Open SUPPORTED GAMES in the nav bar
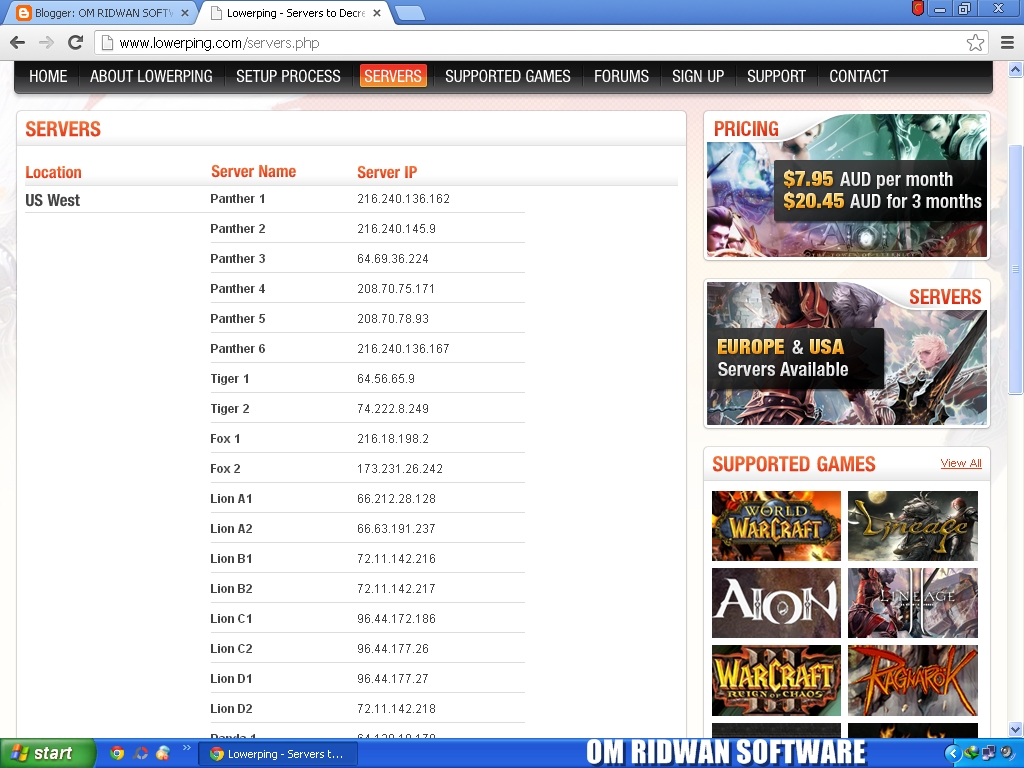The image size is (1024, 768). 507,76
